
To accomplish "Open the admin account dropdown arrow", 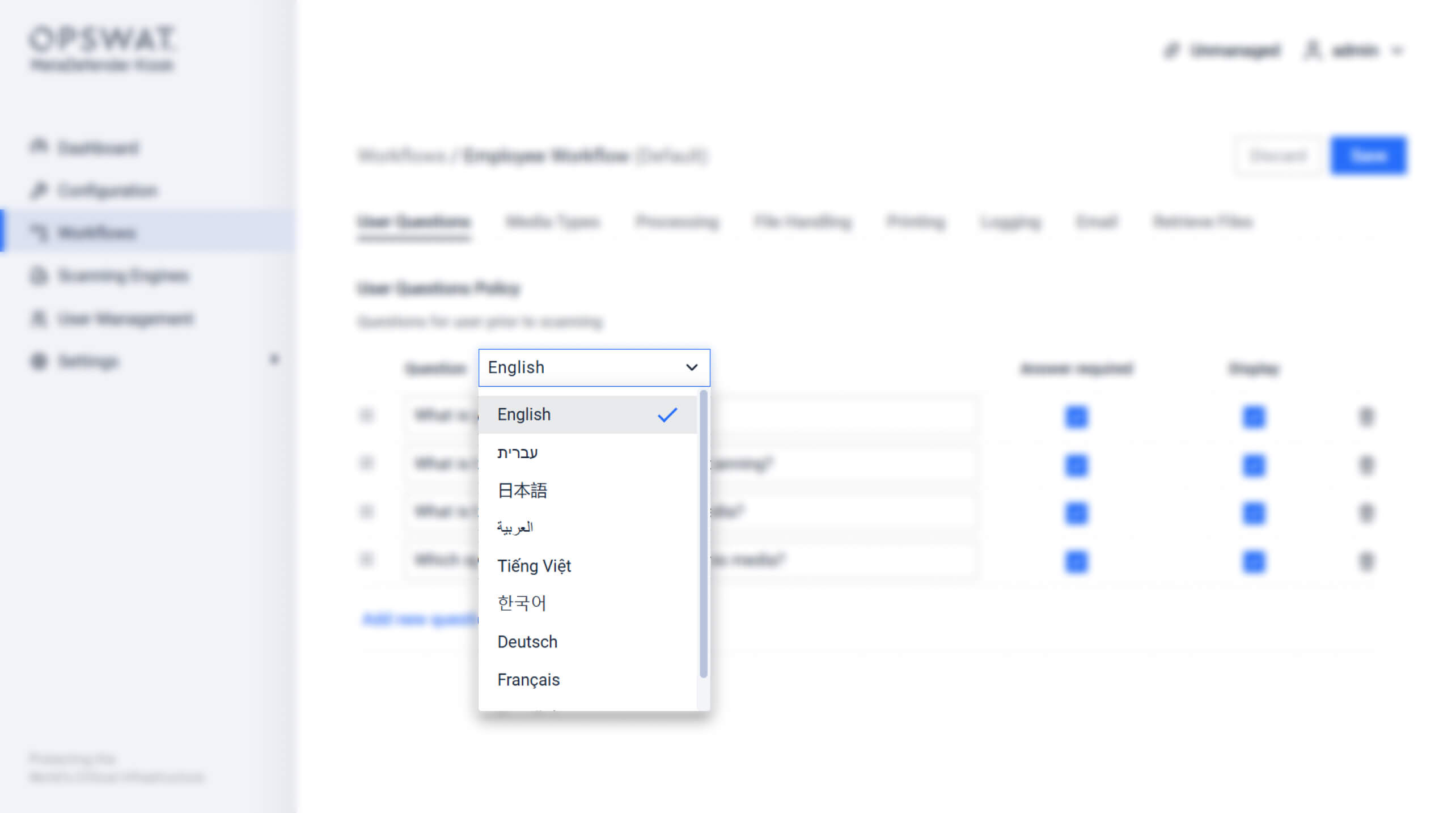I will pos(1399,50).
